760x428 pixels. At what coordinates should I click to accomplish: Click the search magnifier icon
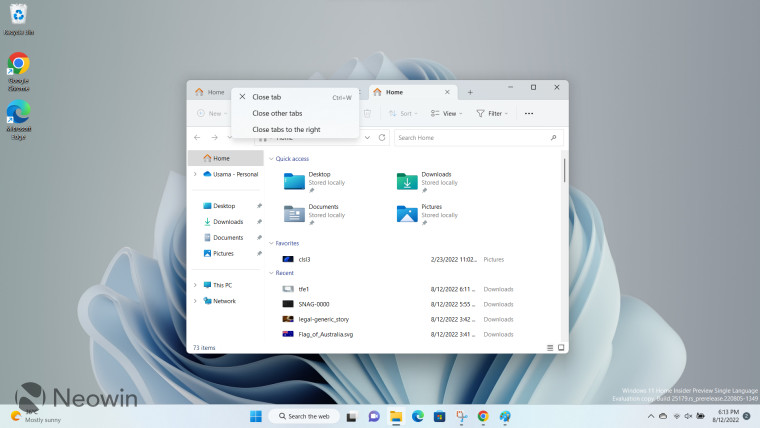tap(553, 138)
